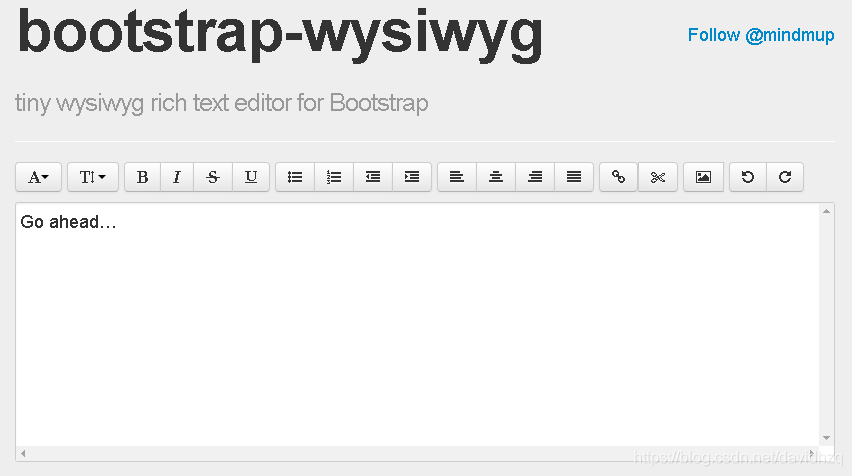
Task: Open the font size dropdown
Action: pyautogui.click(x=93, y=177)
